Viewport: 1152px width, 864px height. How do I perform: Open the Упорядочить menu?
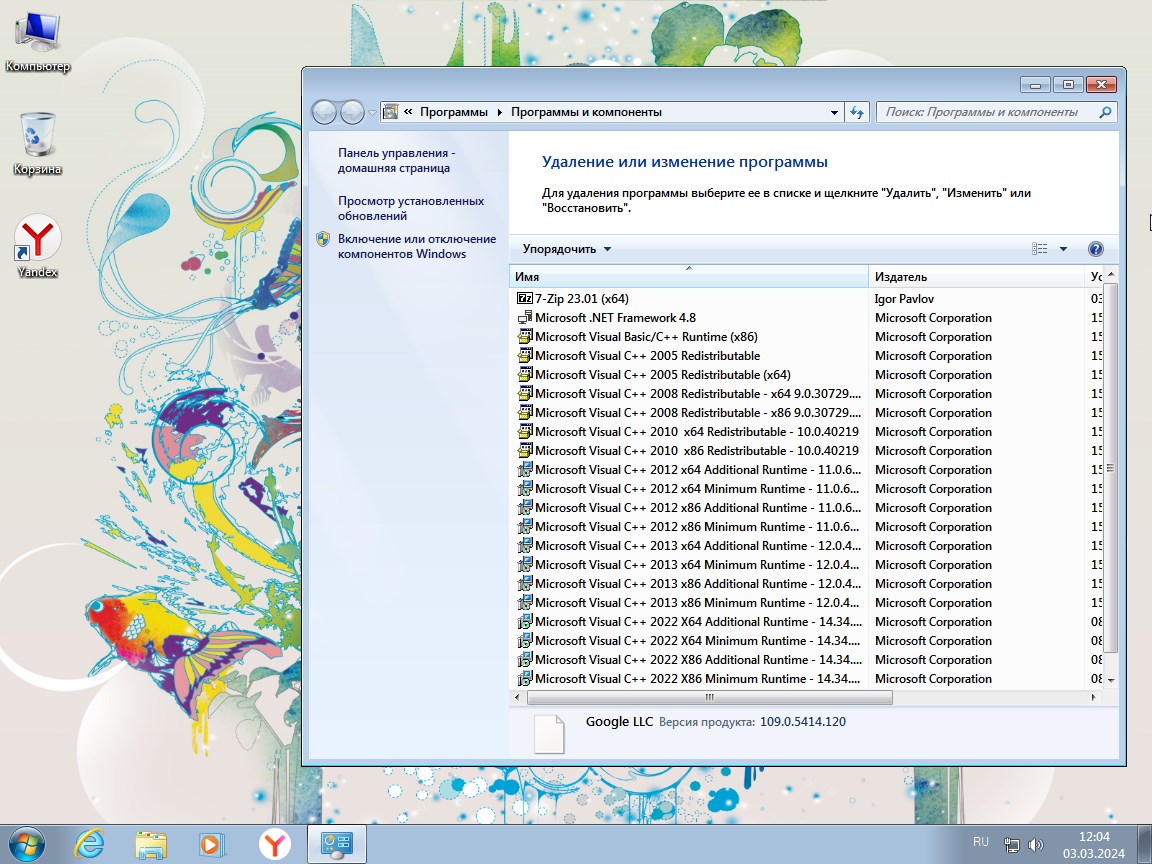pyautogui.click(x=566, y=249)
